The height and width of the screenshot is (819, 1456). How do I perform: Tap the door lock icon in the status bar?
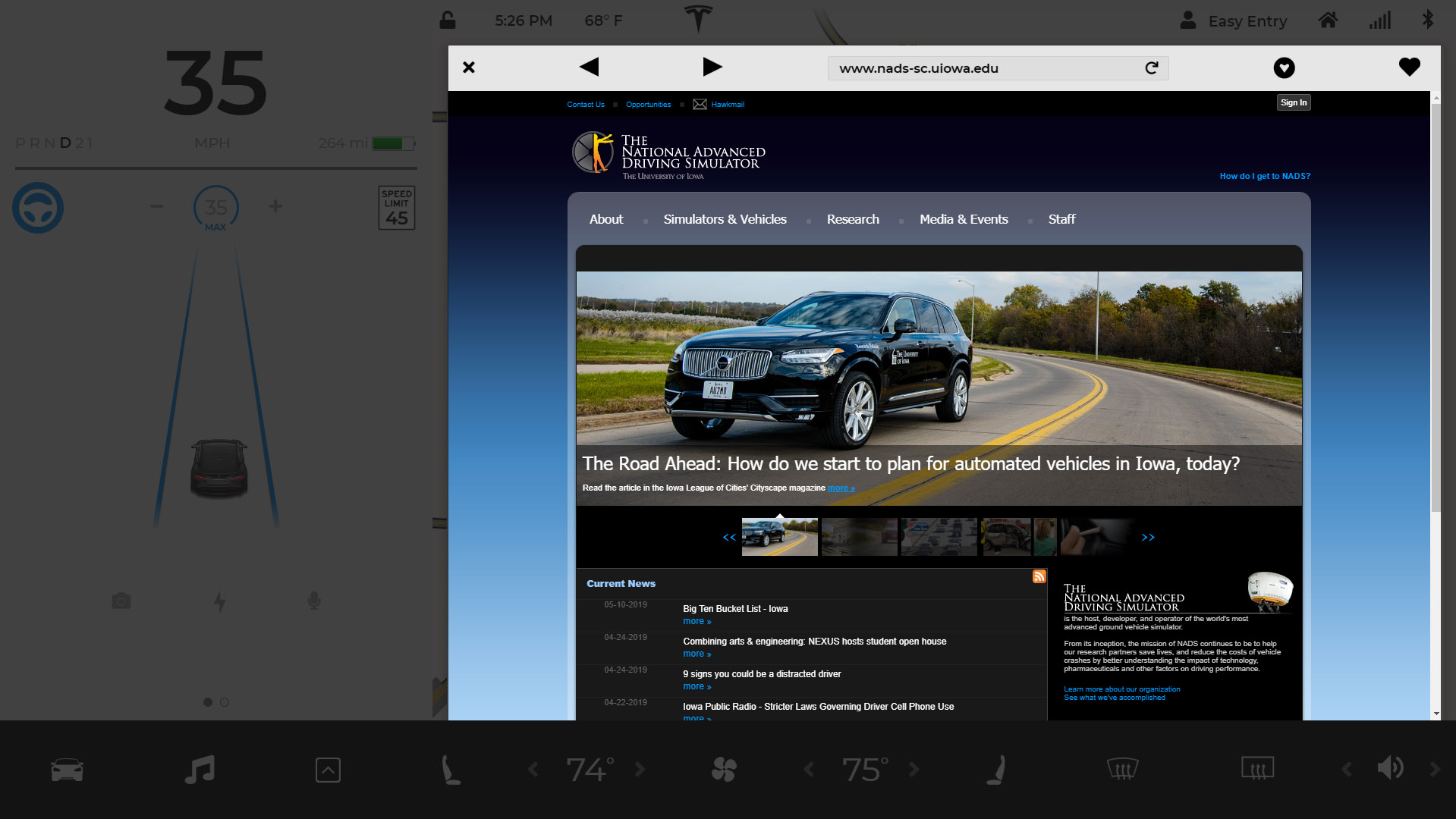(x=448, y=20)
